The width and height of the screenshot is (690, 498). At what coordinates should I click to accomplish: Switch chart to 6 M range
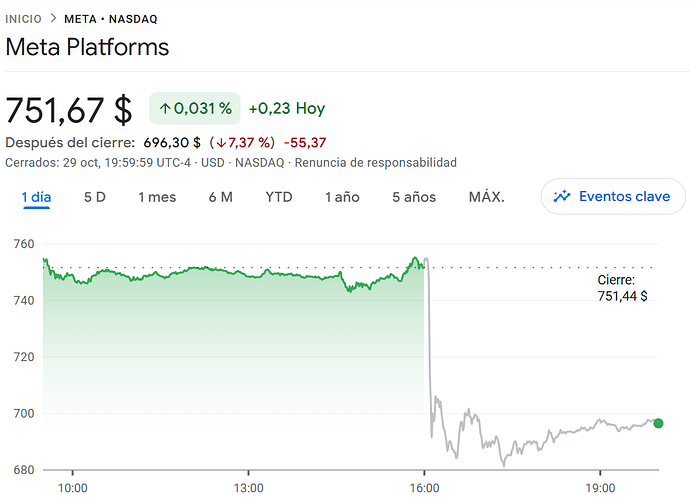[220, 197]
